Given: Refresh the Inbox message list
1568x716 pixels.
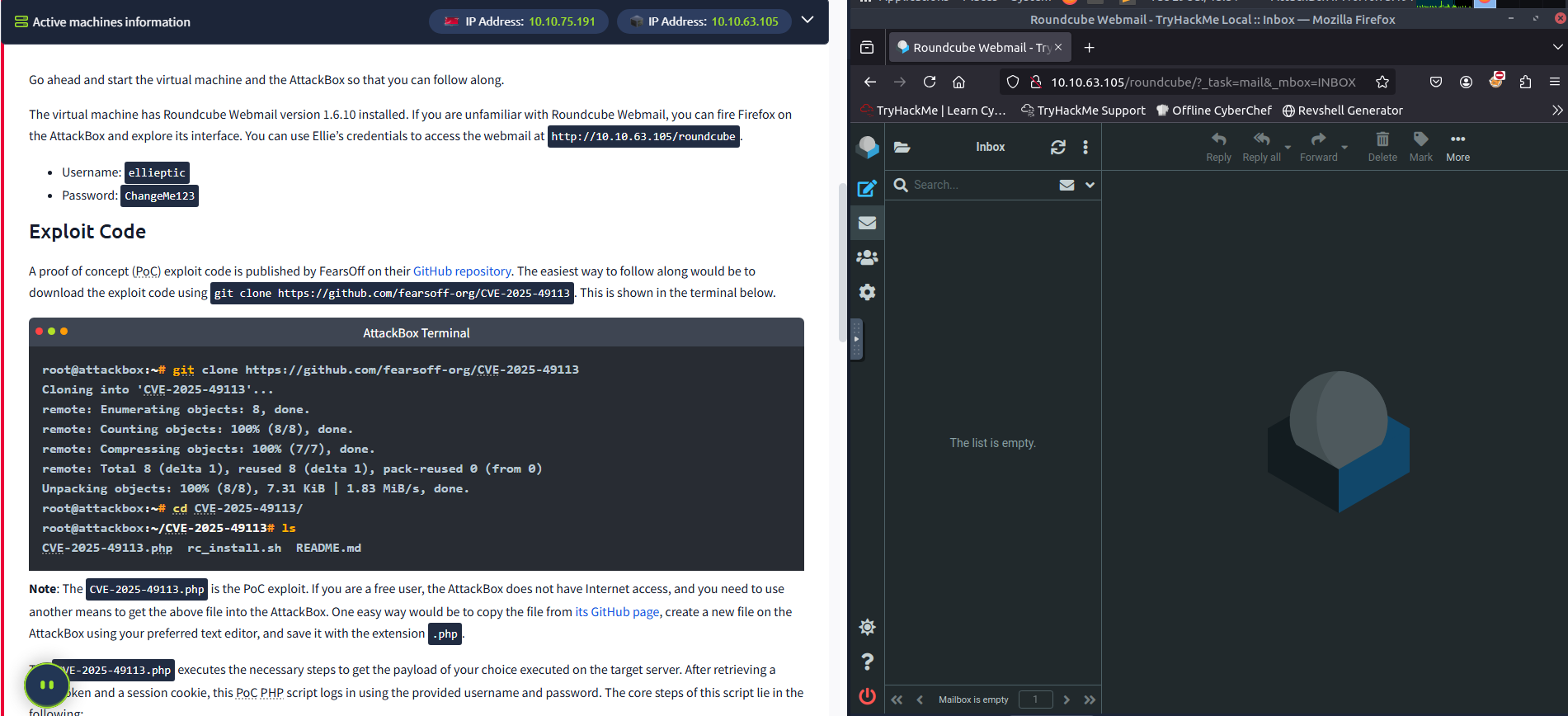Looking at the screenshot, I should point(1057,147).
